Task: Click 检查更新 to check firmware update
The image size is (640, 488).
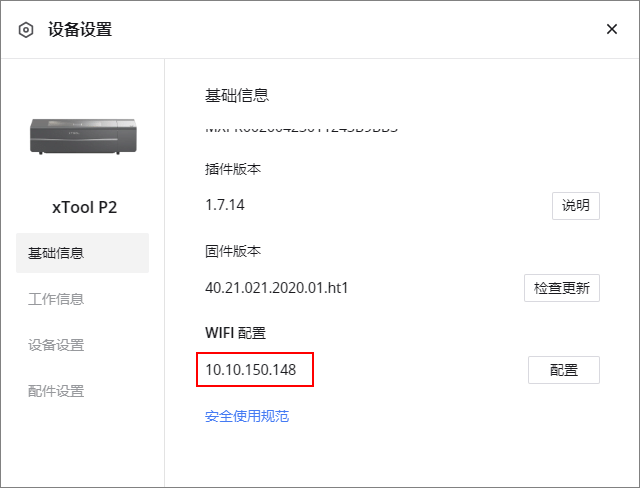Action: (562, 288)
